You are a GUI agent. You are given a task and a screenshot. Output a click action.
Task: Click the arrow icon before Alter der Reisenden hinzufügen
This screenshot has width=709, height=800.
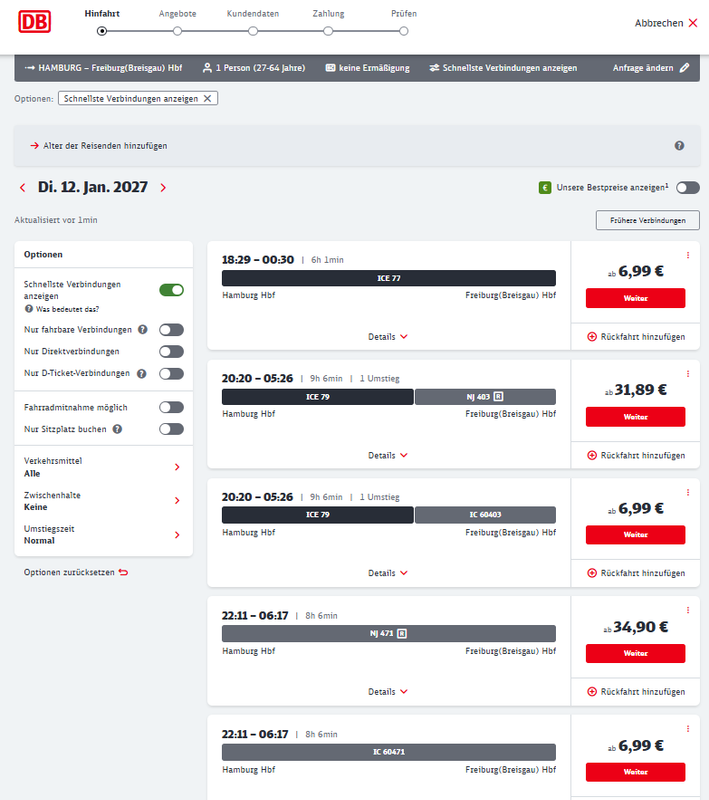click(34, 146)
